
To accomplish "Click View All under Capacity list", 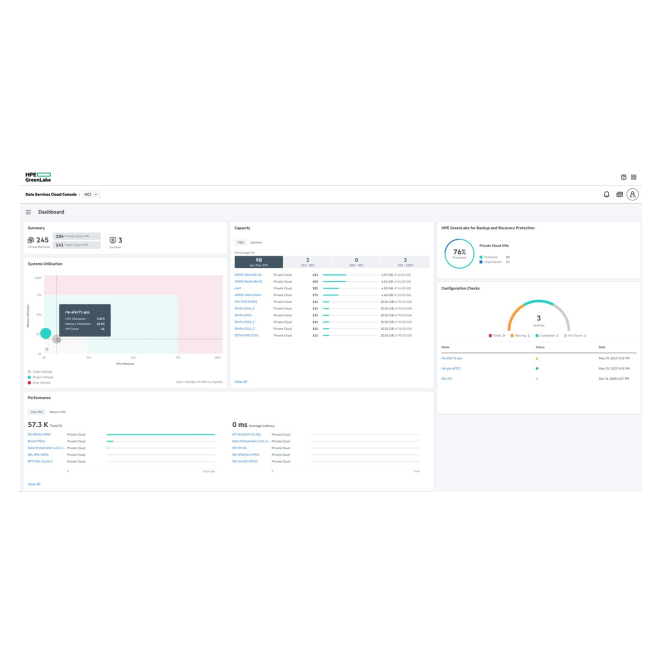I will 240,381.
